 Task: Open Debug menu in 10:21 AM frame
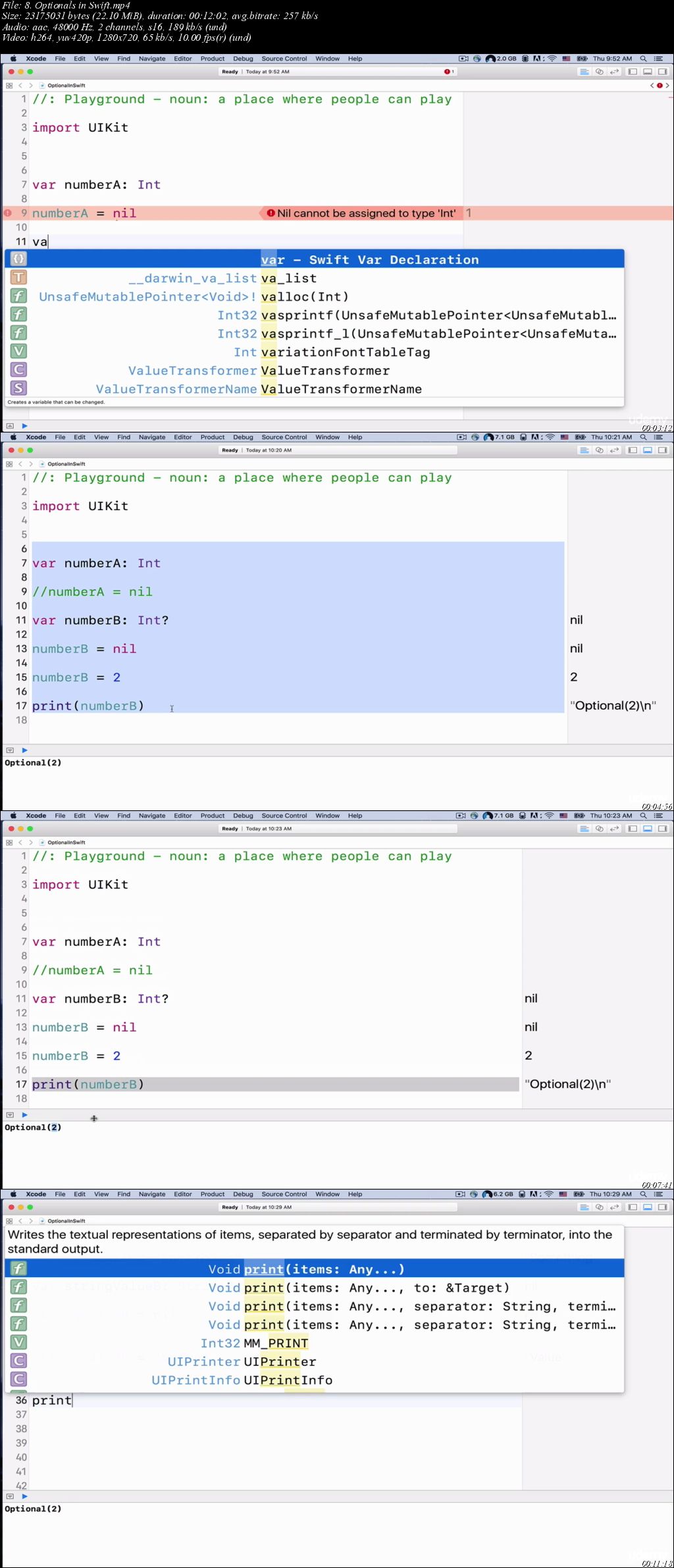tap(243, 437)
